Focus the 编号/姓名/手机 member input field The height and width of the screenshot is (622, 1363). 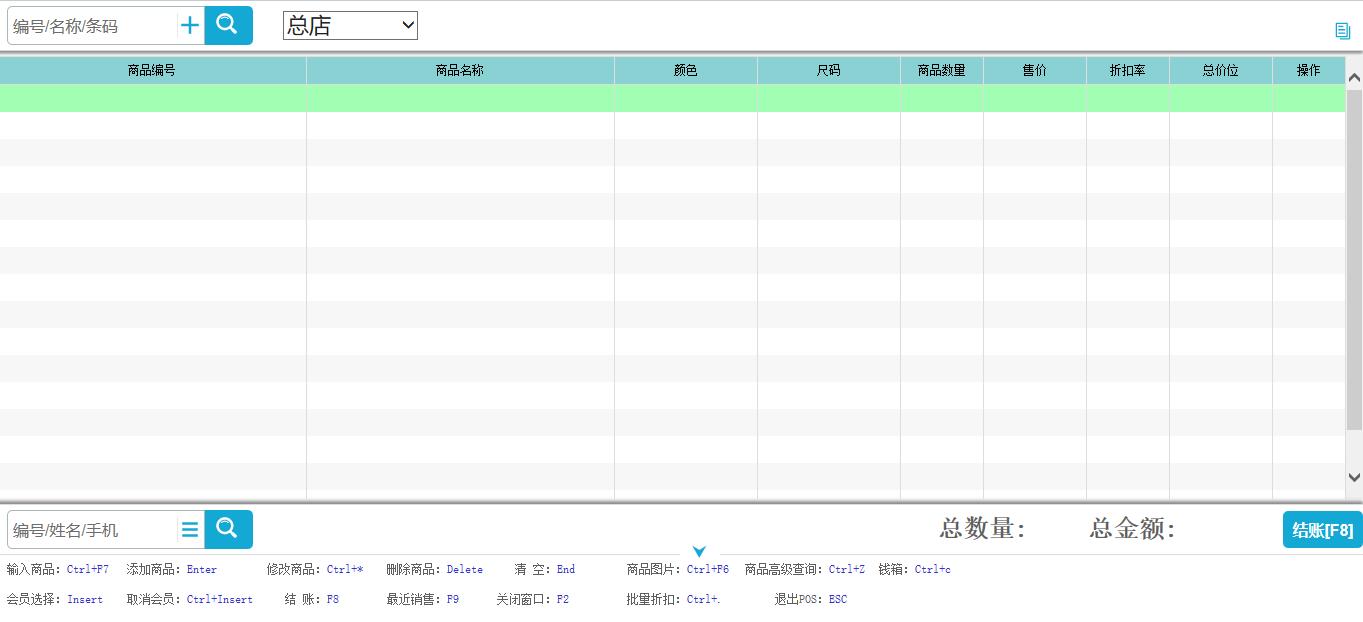92,530
